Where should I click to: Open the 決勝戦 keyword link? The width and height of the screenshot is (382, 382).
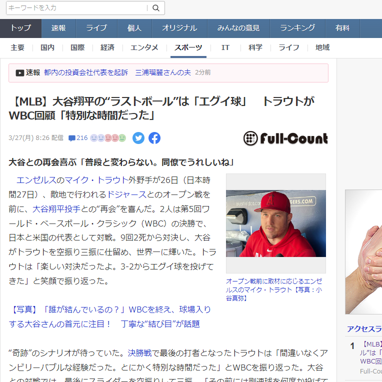coord(139,353)
